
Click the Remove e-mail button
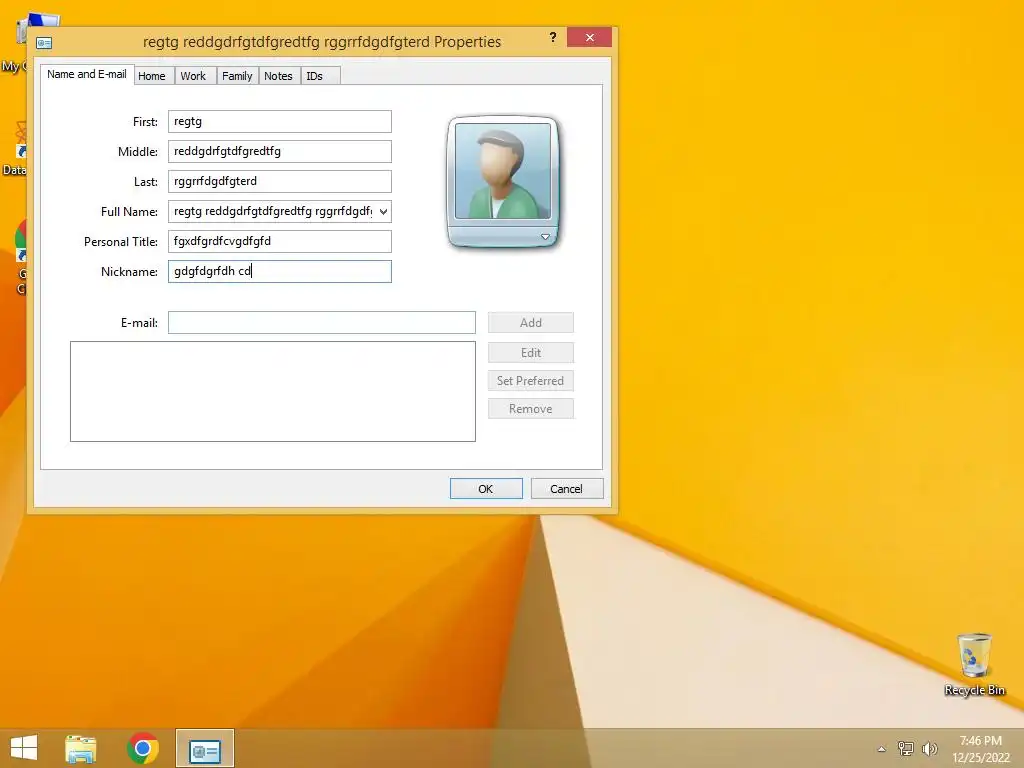[x=531, y=409]
